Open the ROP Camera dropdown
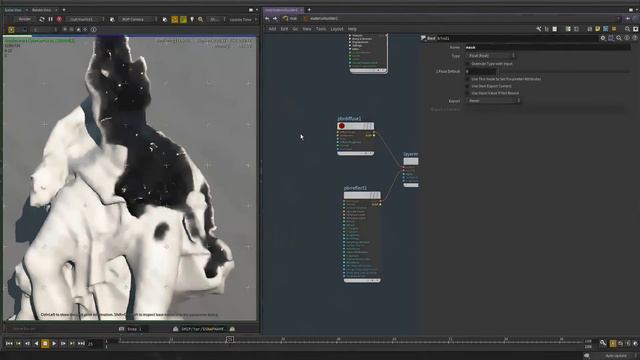 tap(137, 19)
